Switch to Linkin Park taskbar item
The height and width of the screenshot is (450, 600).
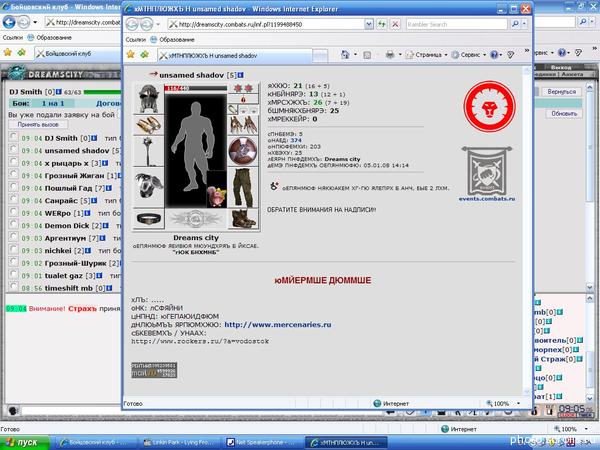[x=180, y=443]
